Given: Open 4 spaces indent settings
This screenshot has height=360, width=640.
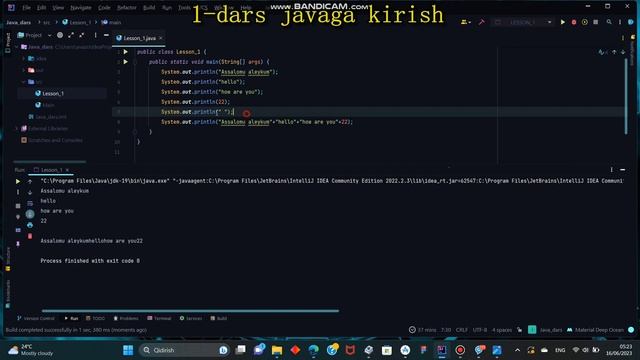Looking at the screenshot, I should pyautogui.click(x=502, y=330).
